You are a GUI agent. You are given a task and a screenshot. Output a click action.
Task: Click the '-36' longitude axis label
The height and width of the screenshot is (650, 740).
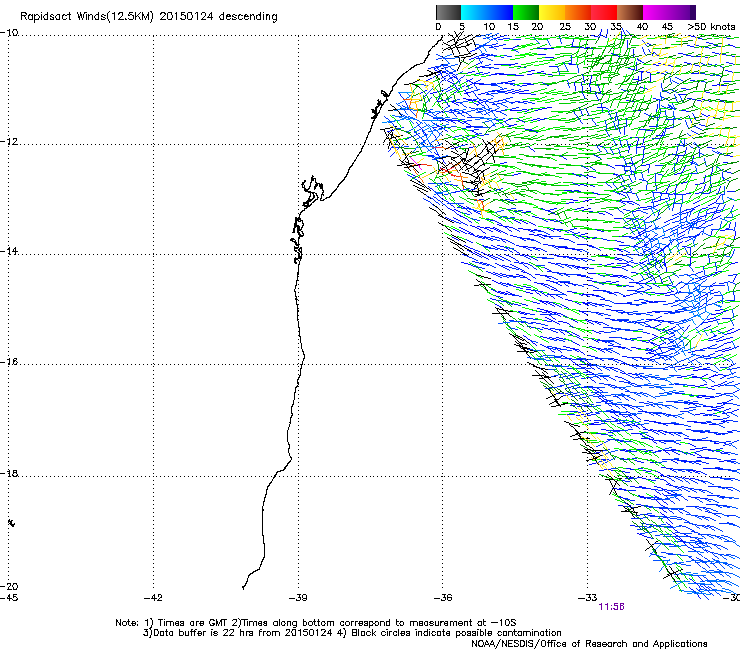click(x=443, y=598)
